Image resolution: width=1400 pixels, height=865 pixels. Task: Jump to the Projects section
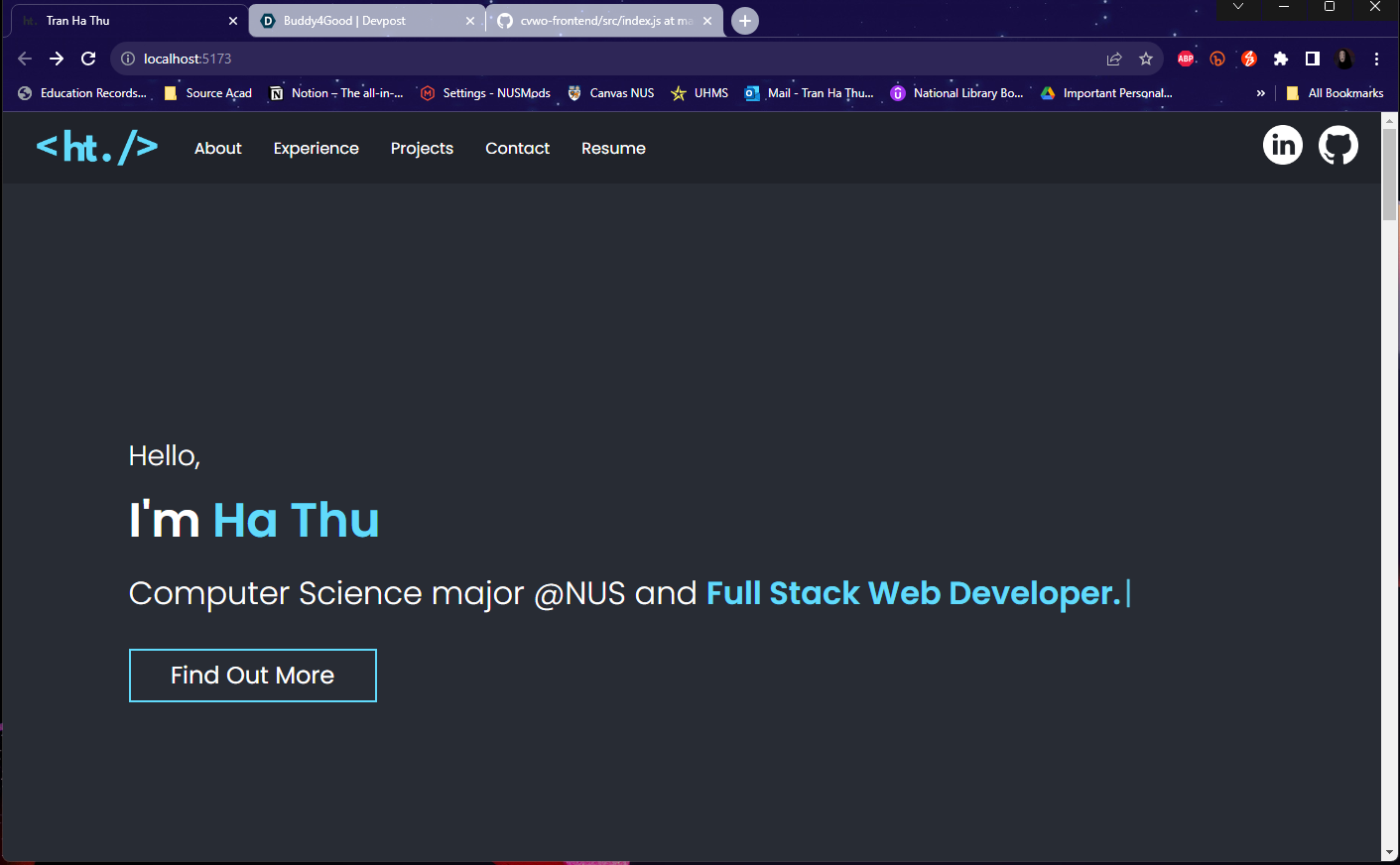422,148
